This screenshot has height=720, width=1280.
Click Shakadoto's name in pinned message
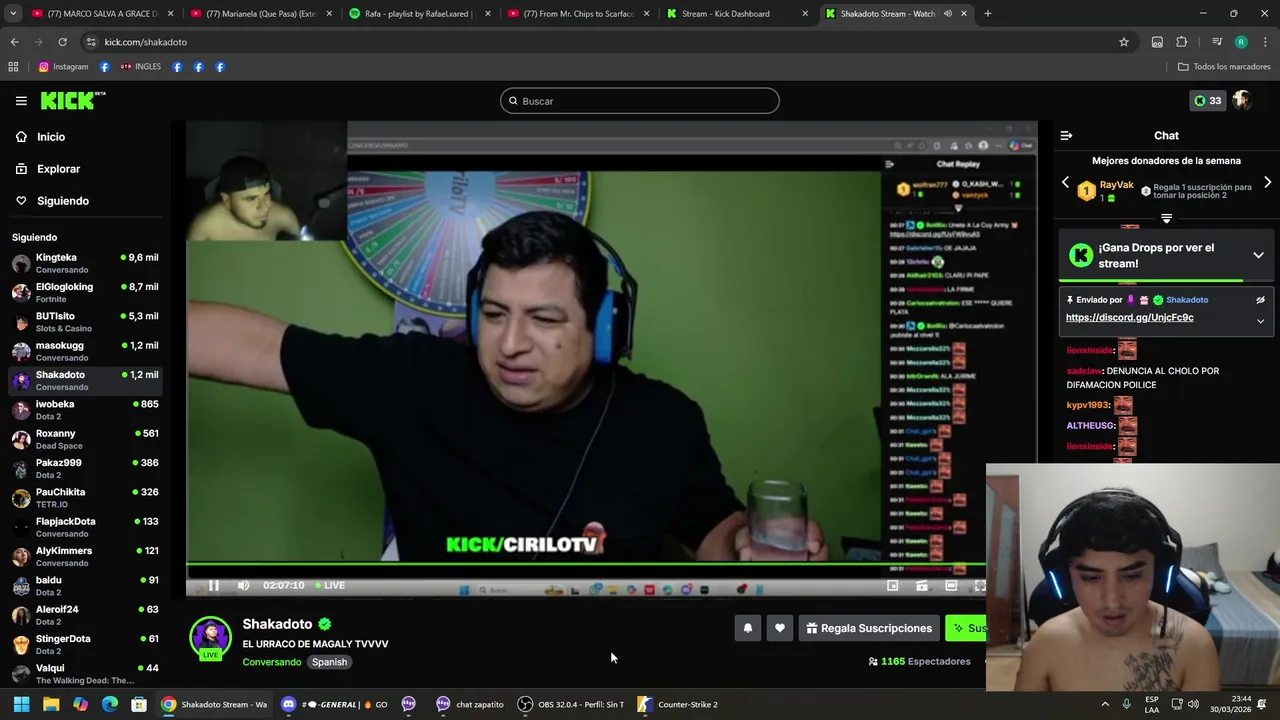(x=1187, y=300)
